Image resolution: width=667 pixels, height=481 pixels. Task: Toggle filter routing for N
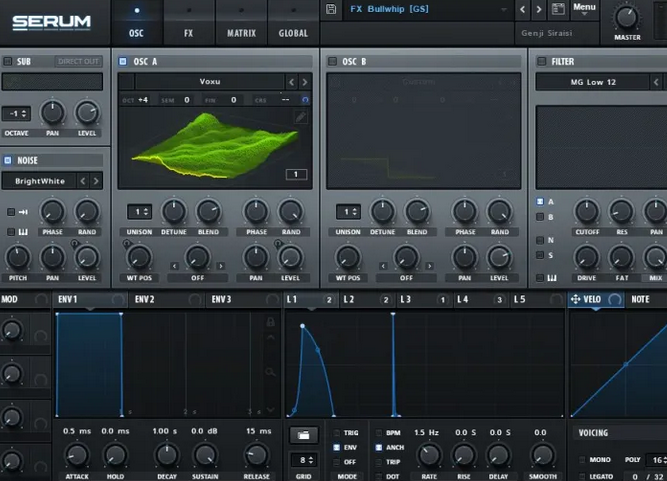click(x=540, y=240)
